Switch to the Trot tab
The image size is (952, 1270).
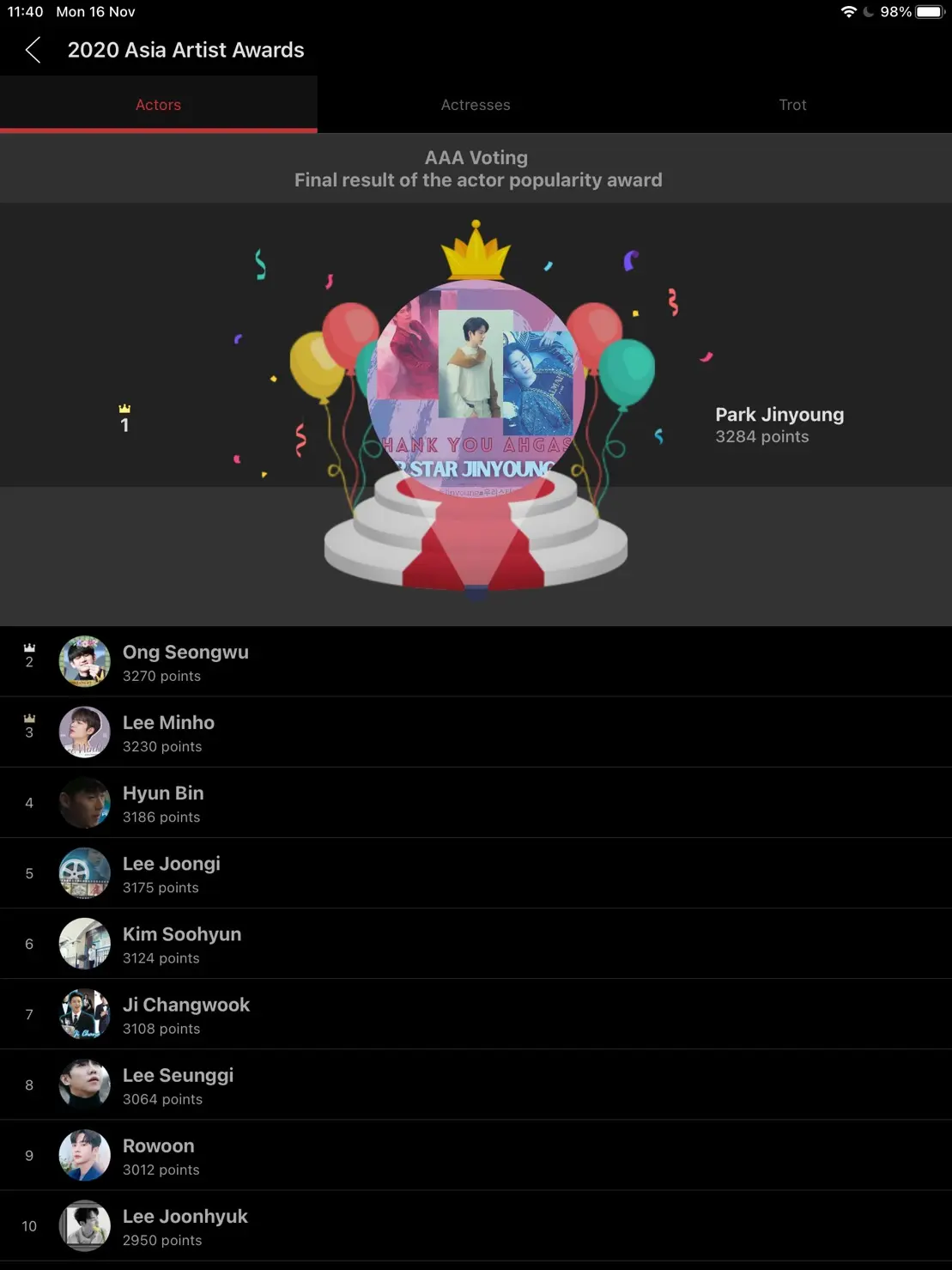click(792, 105)
